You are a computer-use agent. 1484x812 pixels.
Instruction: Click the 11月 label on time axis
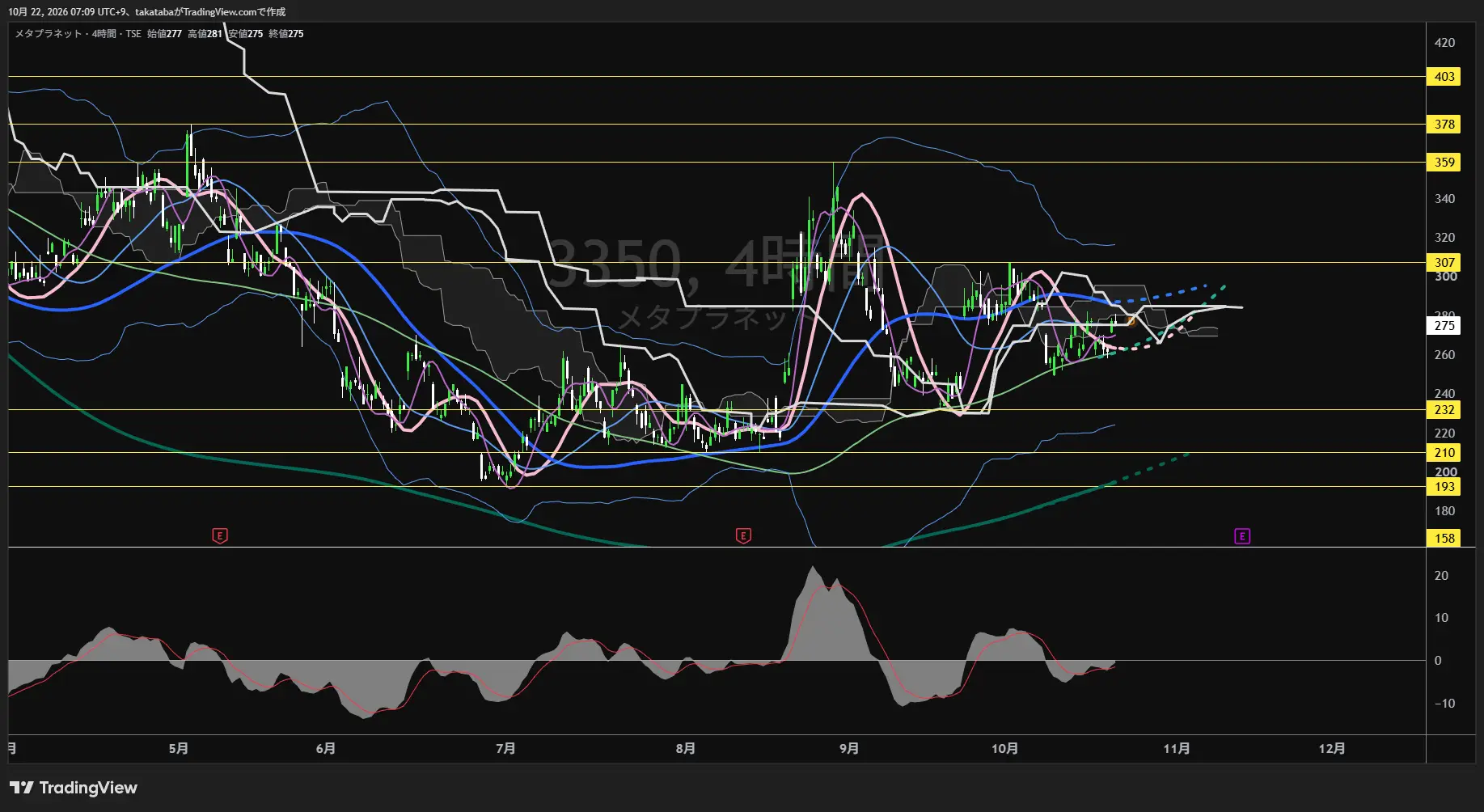[1177, 749]
